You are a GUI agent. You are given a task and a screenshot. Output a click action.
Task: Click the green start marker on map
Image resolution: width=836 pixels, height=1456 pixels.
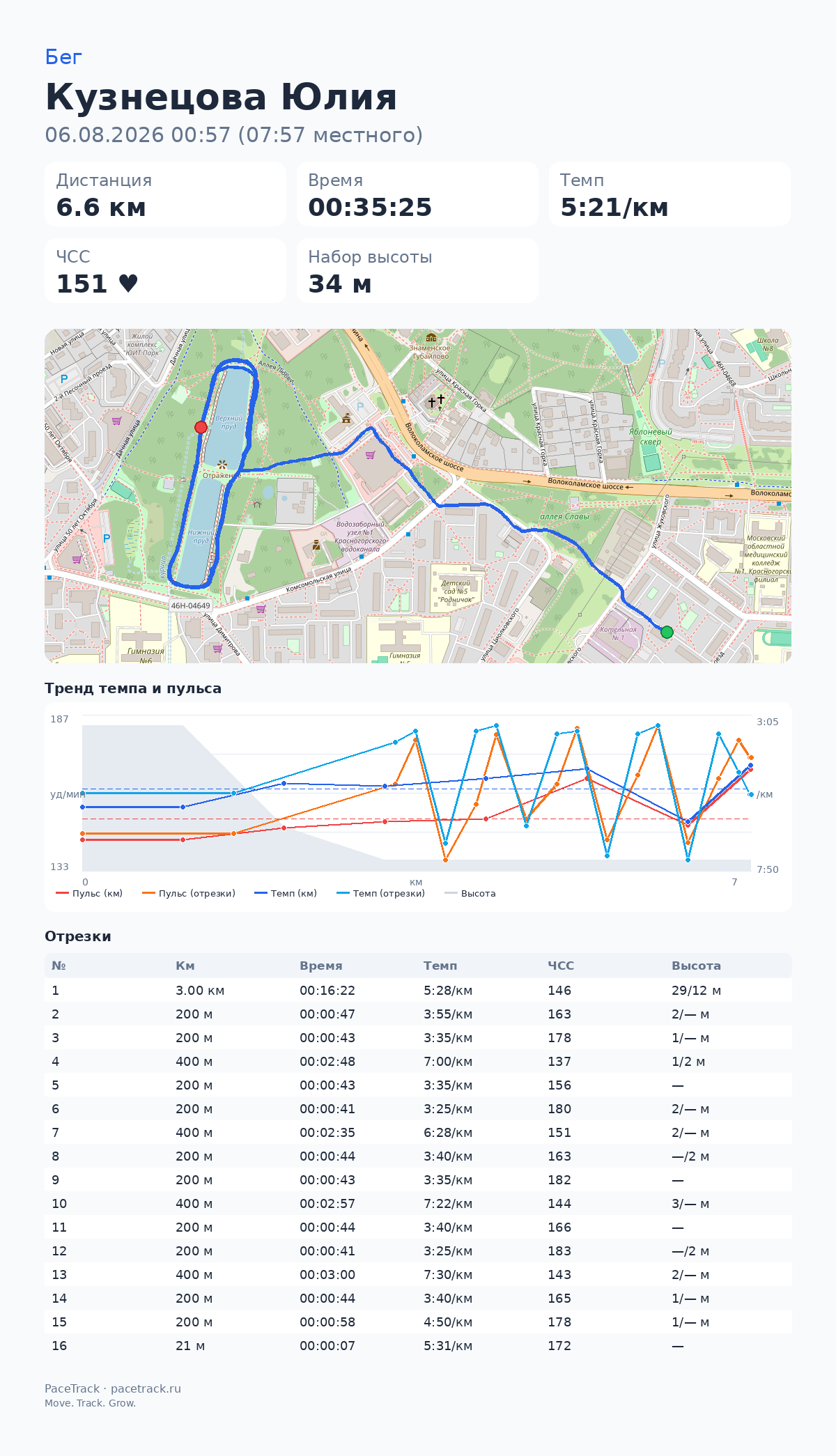coord(667,632)
